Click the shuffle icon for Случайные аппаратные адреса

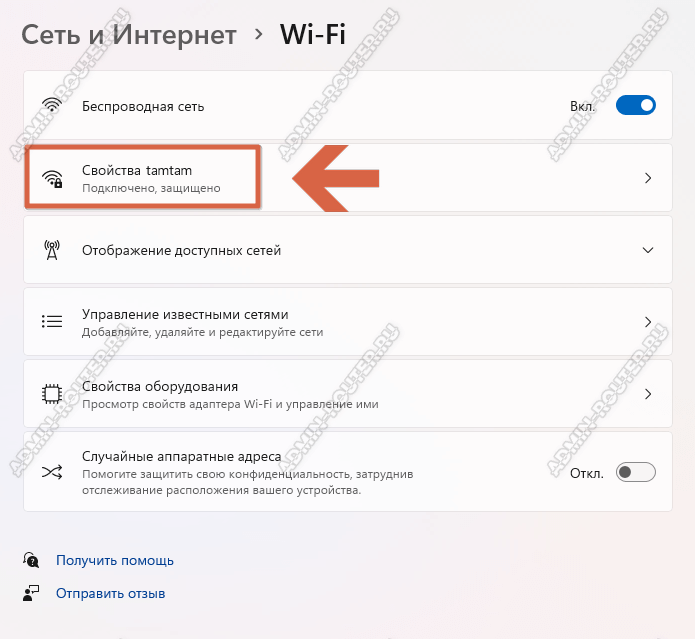pyautogui.click(x=52, y=472)
